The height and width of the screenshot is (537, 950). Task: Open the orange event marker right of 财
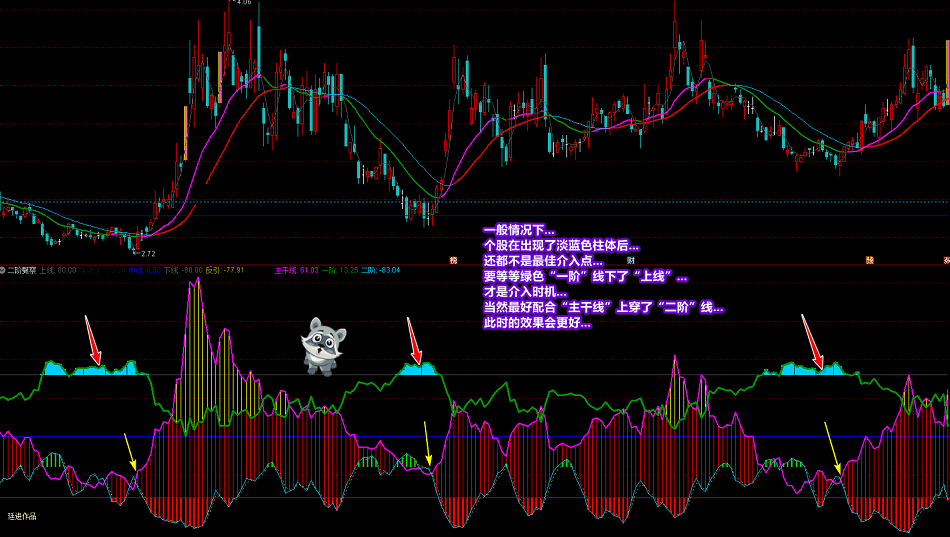point(870,260)
